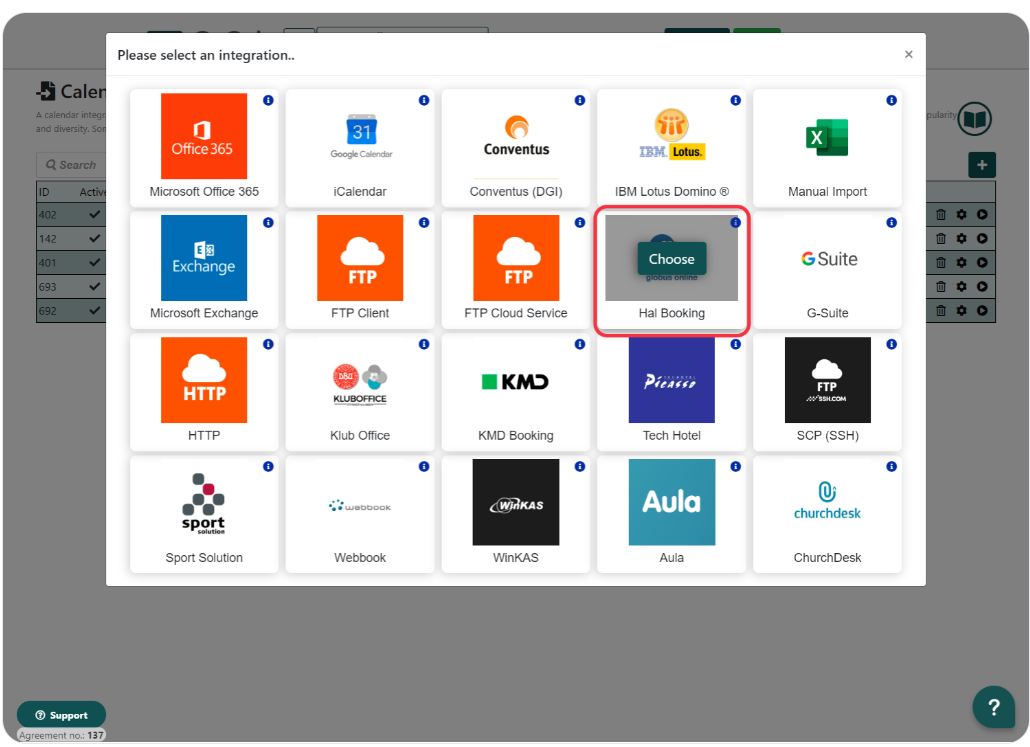
Task: Show info for Conventus (DGI)
Action: pyautogui.click(x=579, y=101)
